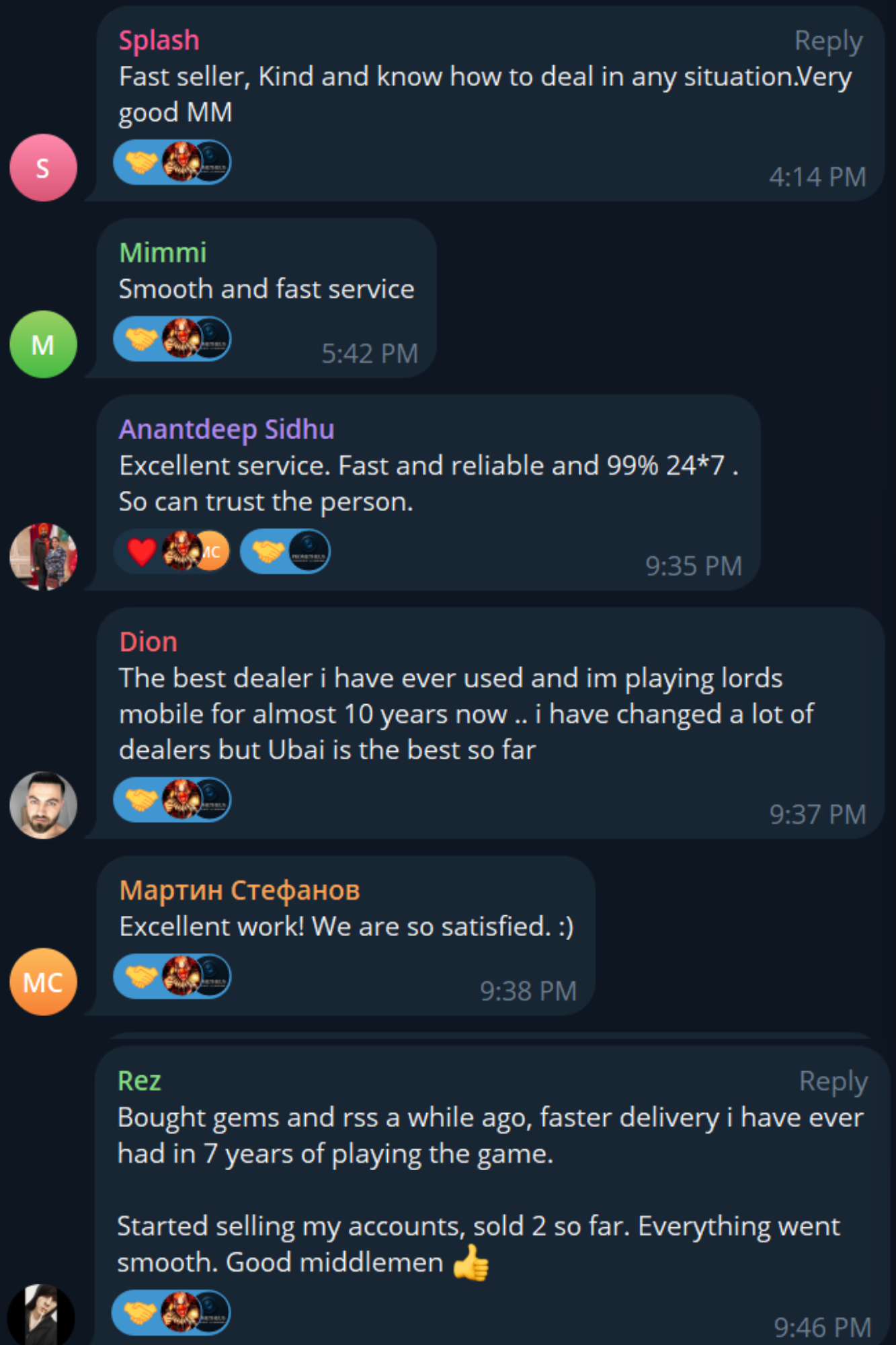Image resolution: width=896 pixels, height=1345 pixels.
Task: Toggle heart reaction on Anantdeep's message
Action: pyautogui.click(x=142, y=551)
